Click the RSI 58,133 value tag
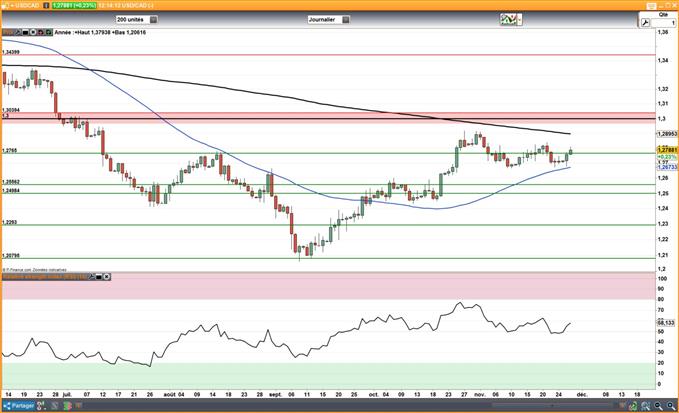The width and height of the screenshot is (679, 413). 666,323
